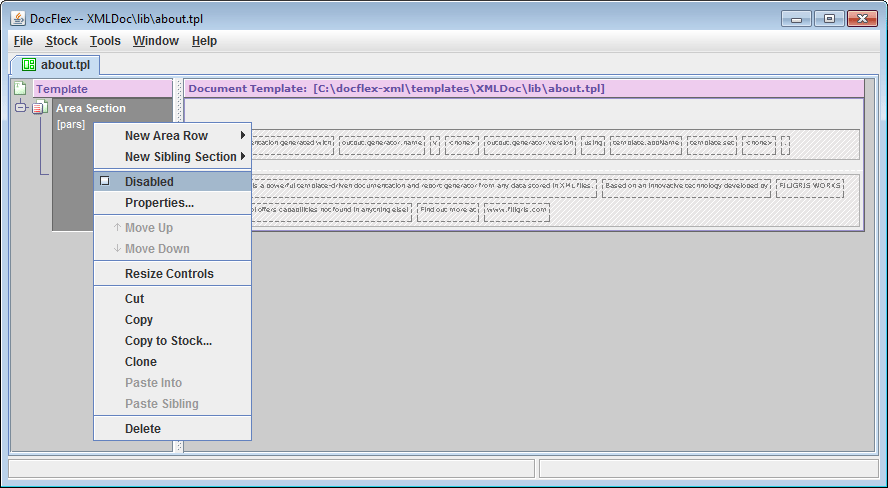Click the www.filigris.com control in template
This screenshot has height=488, width=888.
pyautogui.click(x=516, y=210)
